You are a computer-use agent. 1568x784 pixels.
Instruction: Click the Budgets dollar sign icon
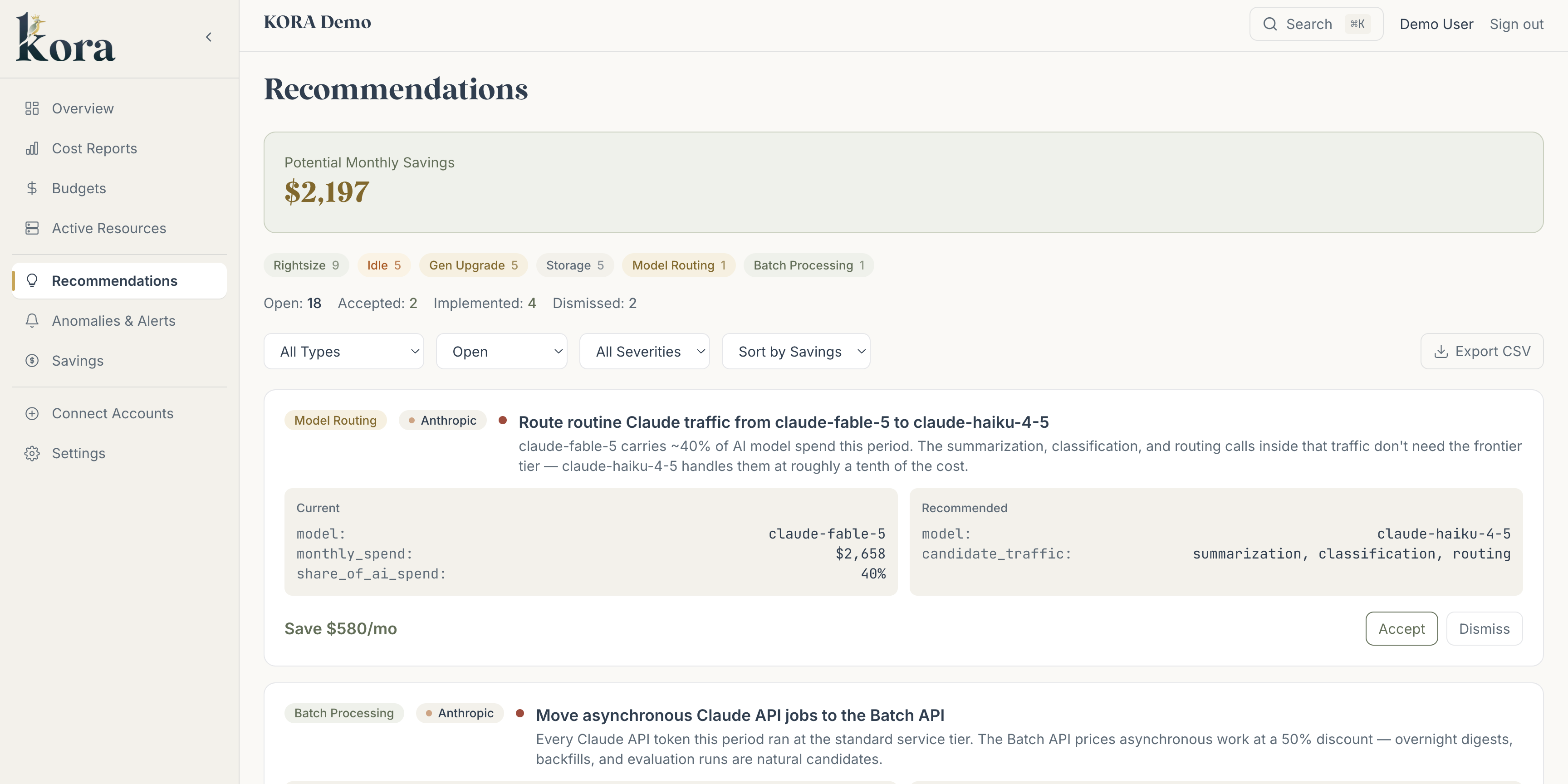click(x=32, y=188)
